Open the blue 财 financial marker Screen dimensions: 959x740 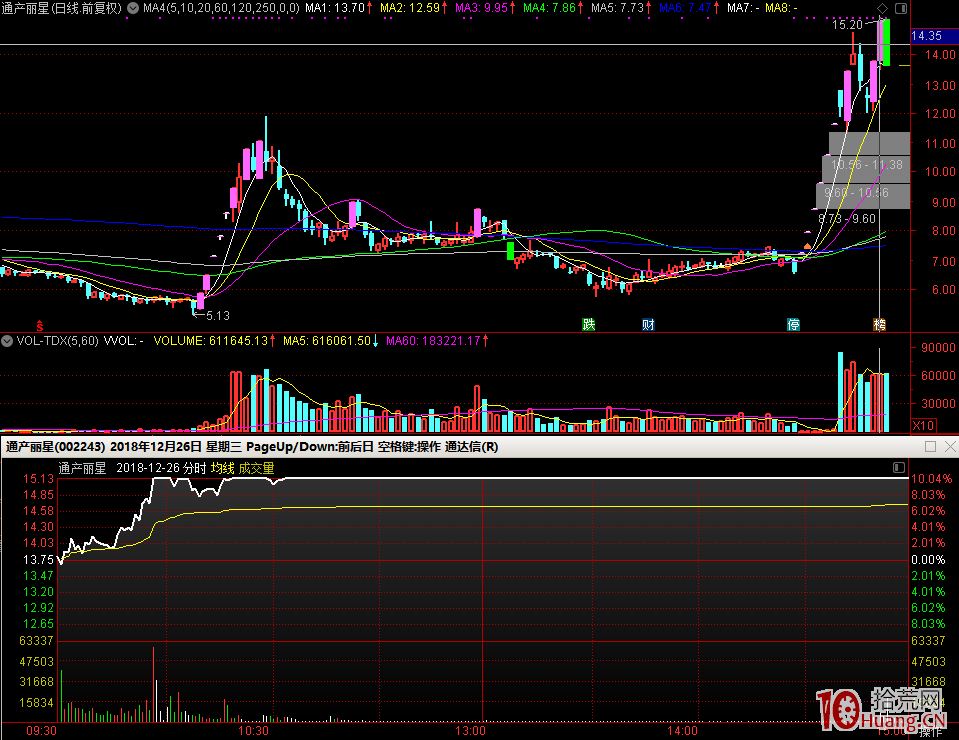pos(648,325)
